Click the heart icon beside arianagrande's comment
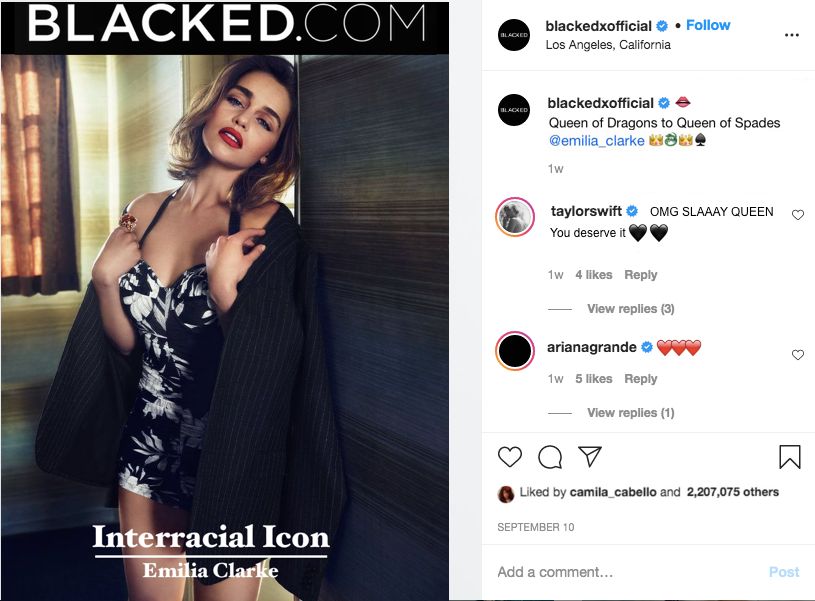 point(797,353)
